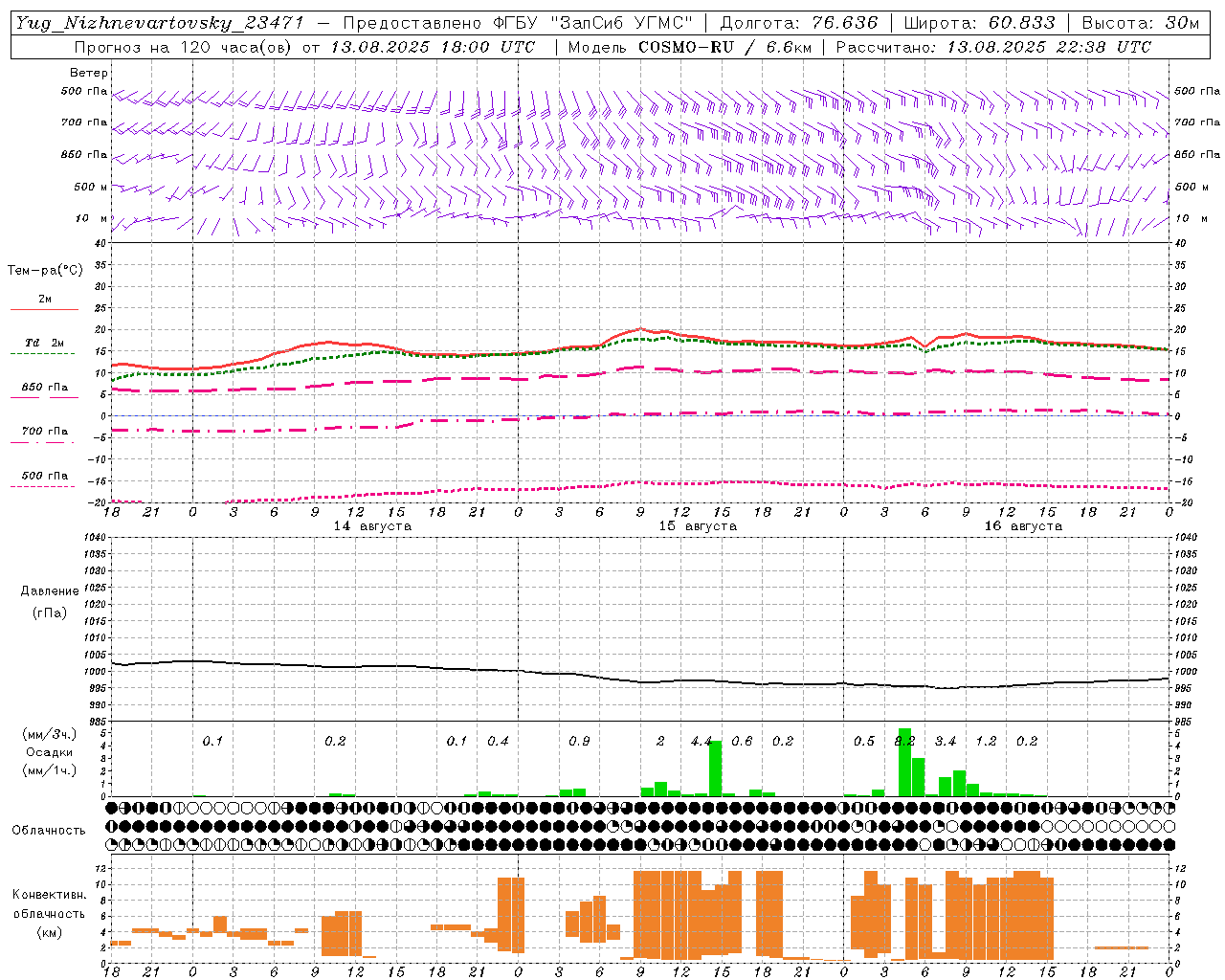The width and height of the screenshot is (1225, 980).
Task: Click the 500 м wind level label on left
Action: [93, 187]
